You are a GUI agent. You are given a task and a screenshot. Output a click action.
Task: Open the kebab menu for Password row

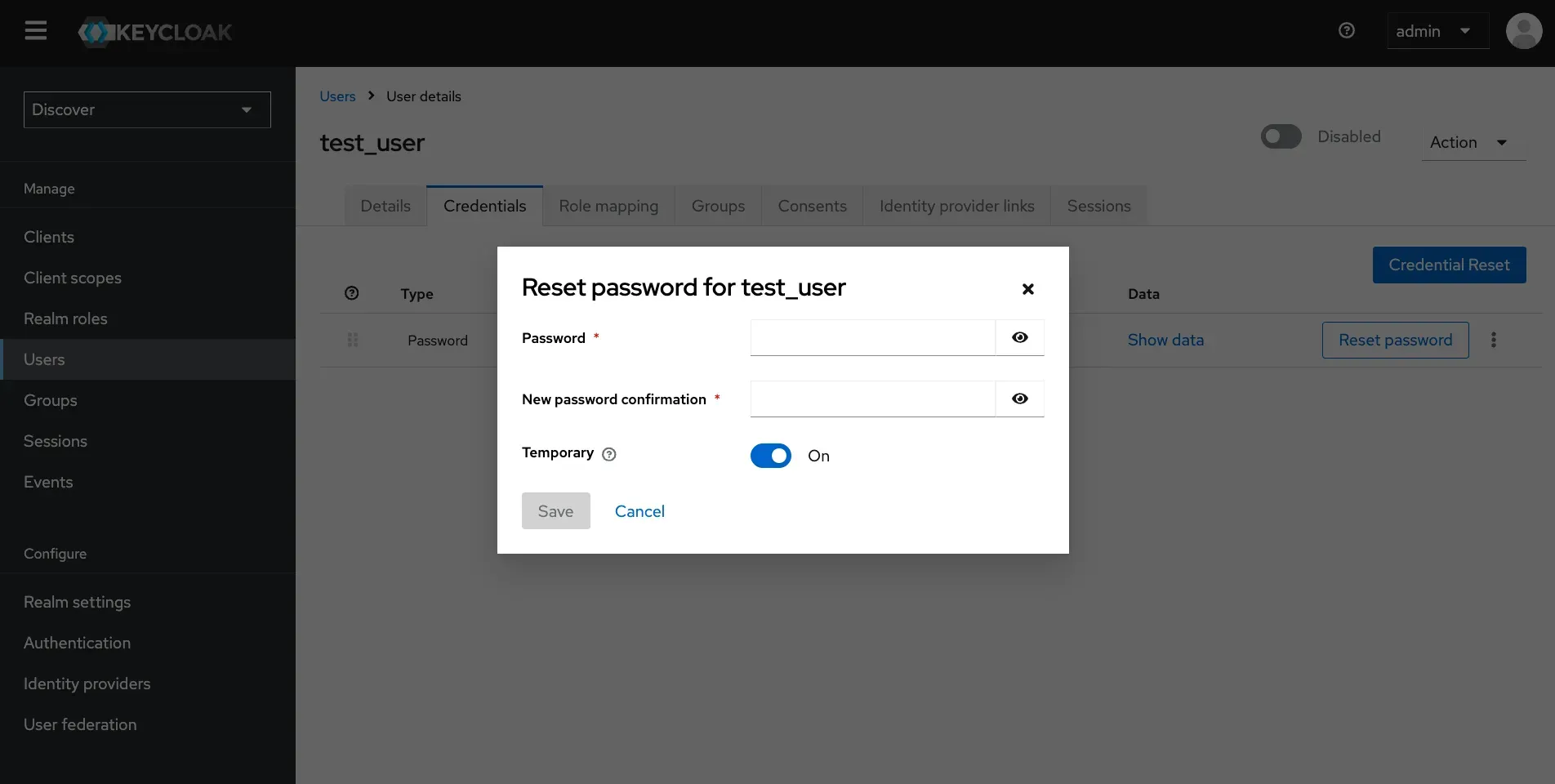pos(1493,340)
